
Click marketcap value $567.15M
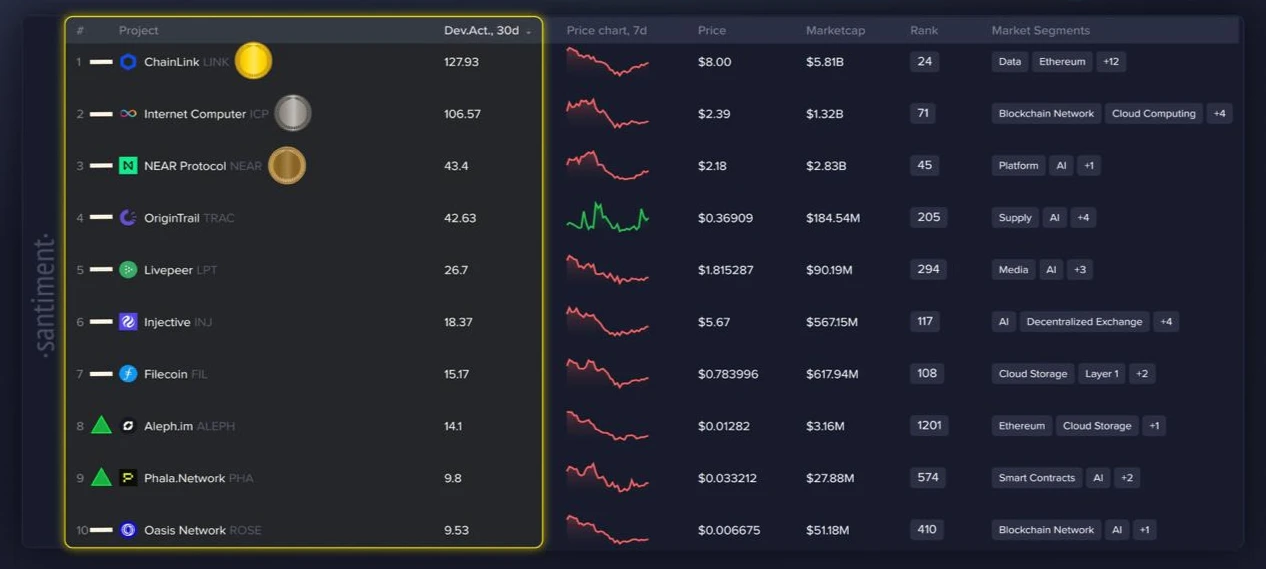[832, 322]
